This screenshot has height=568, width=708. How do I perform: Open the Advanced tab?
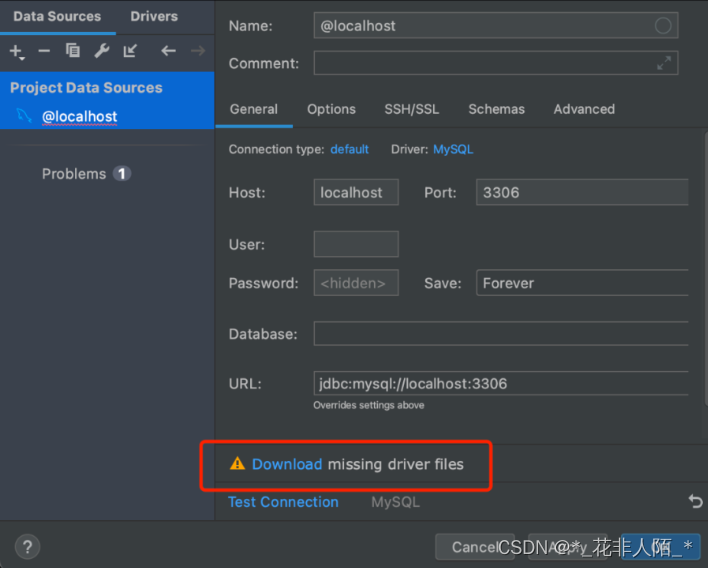(584, 109)
